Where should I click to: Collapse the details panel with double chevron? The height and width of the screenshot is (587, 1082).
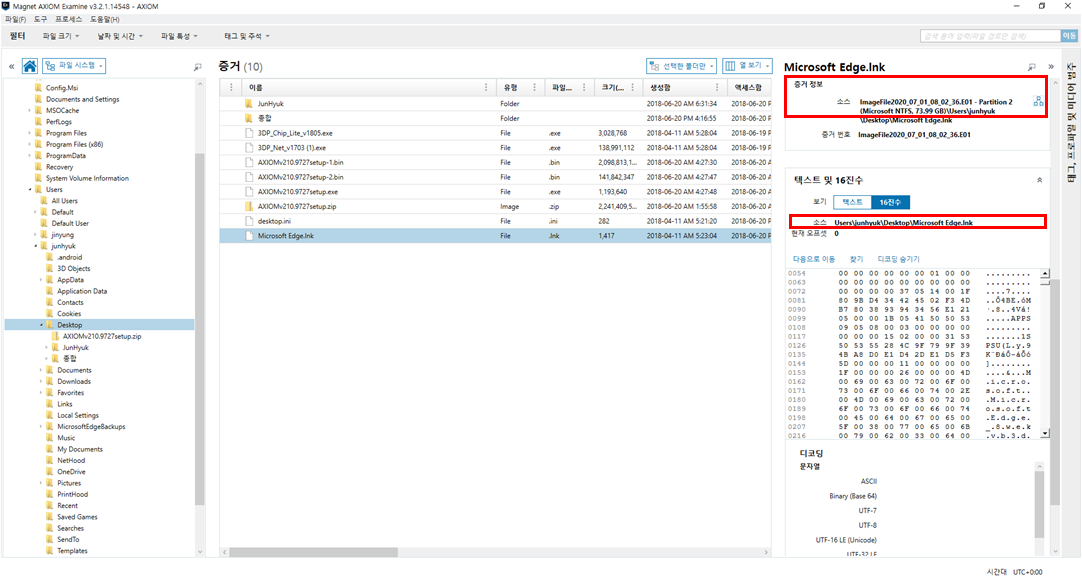click(x=1051, y=67)
